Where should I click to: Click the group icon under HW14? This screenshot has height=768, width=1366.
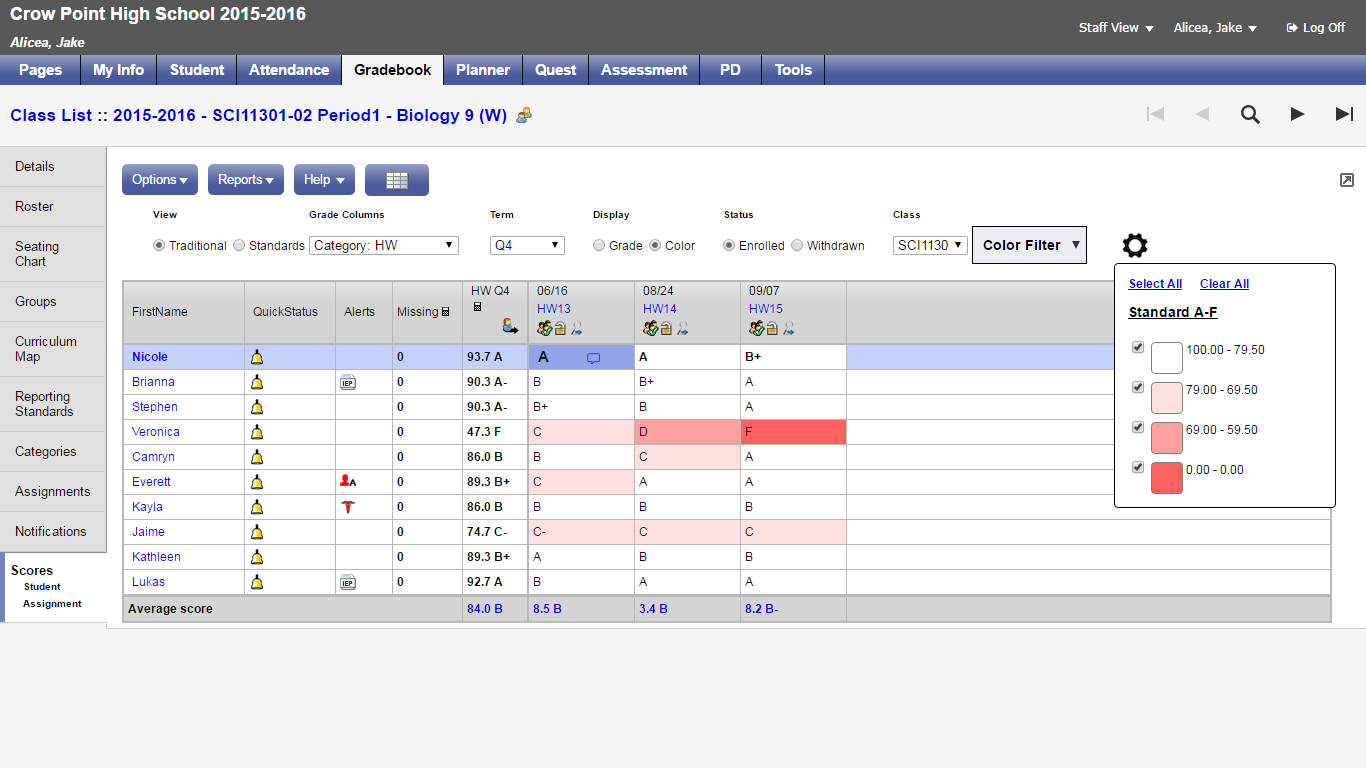tap(650, 327)
